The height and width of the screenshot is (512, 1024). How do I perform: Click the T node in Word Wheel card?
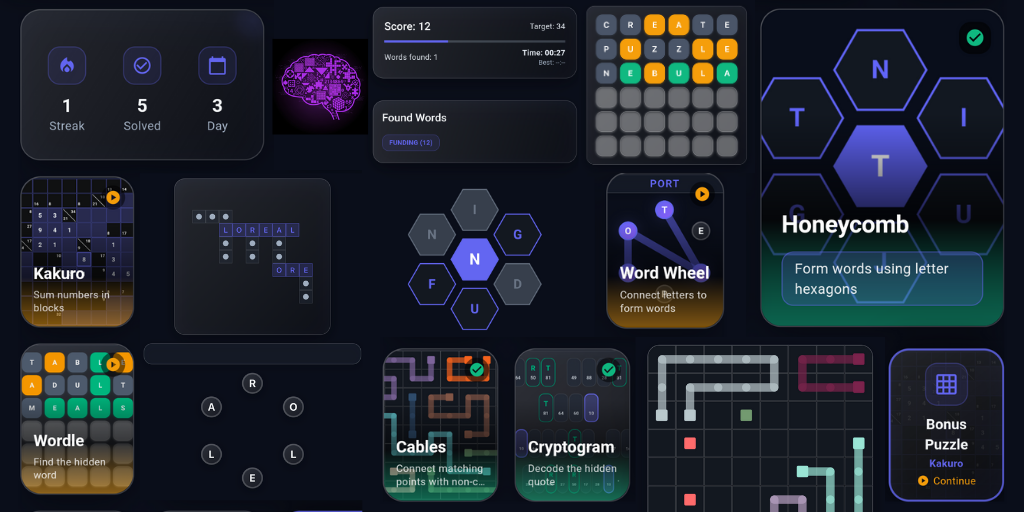pyautogui.click(x=664, y=209)
